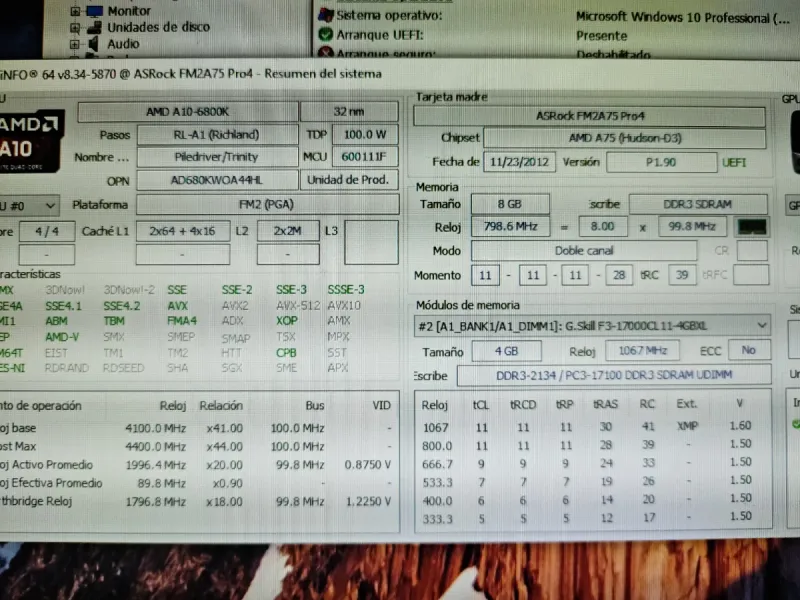The height and width of the screenshot is (600, 800).
Task: Click the green UEFI label
Action: coord(734,163)
